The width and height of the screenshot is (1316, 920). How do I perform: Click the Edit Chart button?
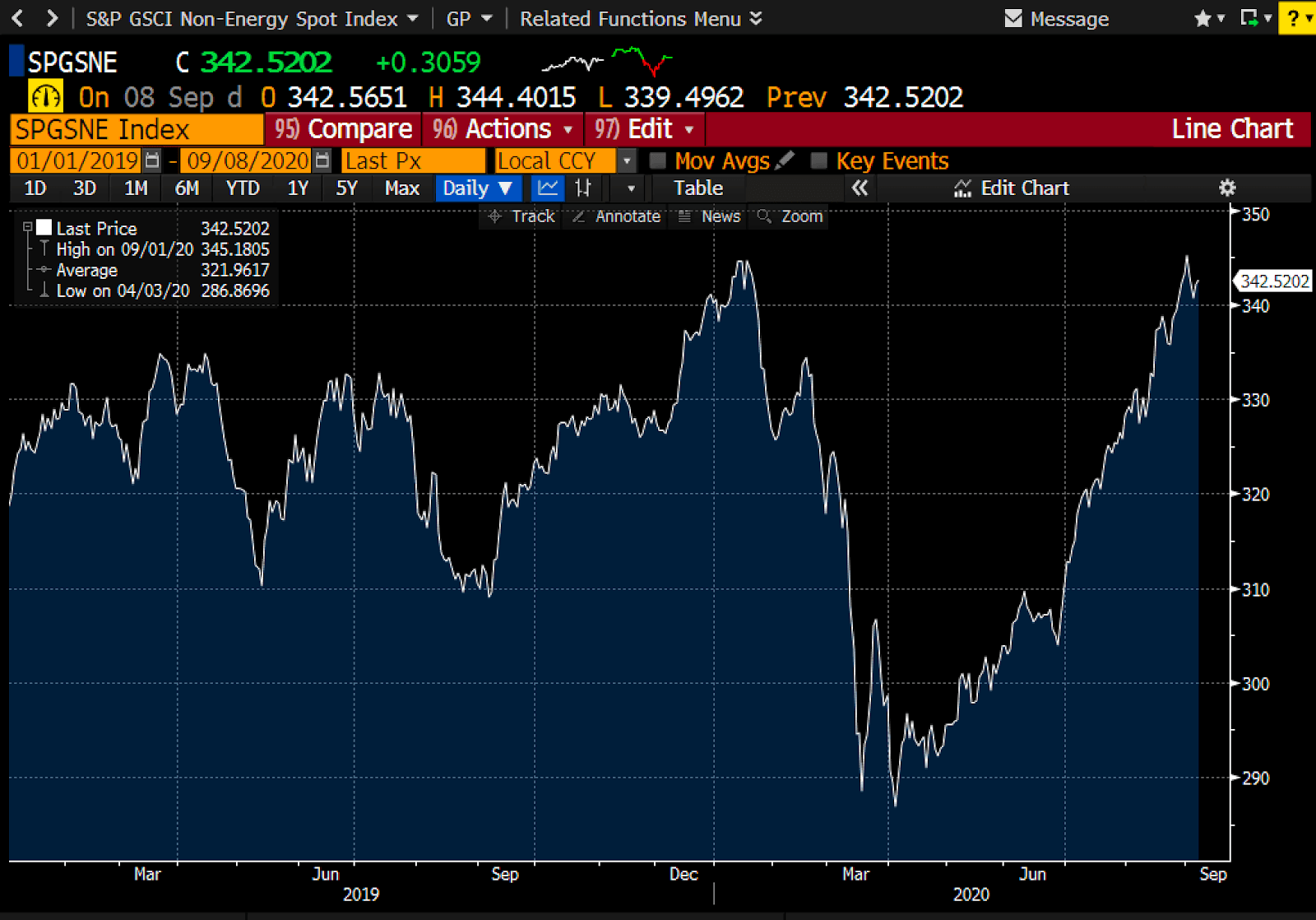click(1012, 188)
